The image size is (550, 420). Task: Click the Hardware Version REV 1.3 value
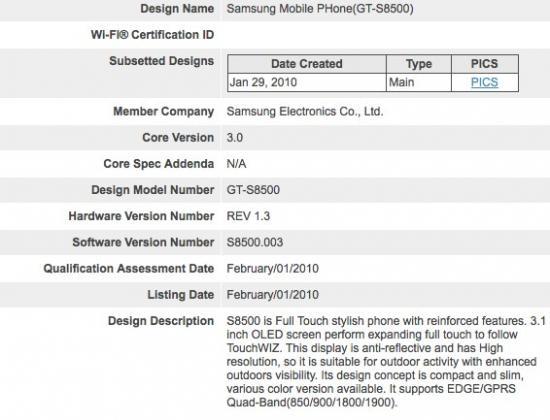(248, 216)
